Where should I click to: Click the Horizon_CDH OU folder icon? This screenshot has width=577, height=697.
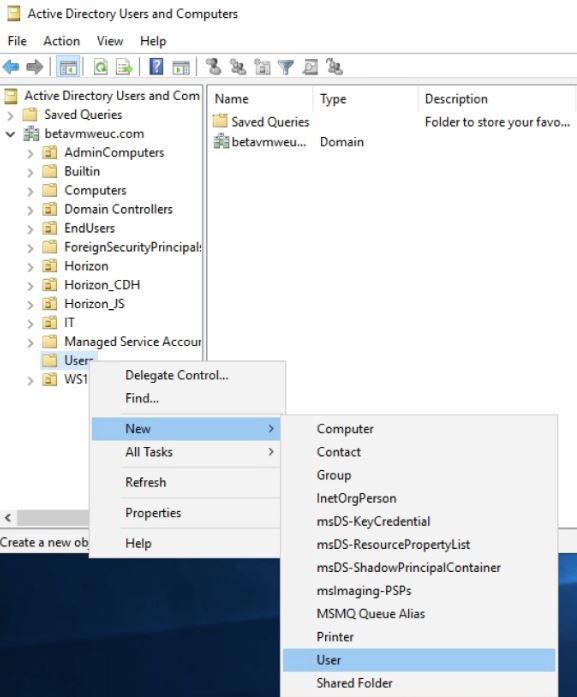coord(50,284)
